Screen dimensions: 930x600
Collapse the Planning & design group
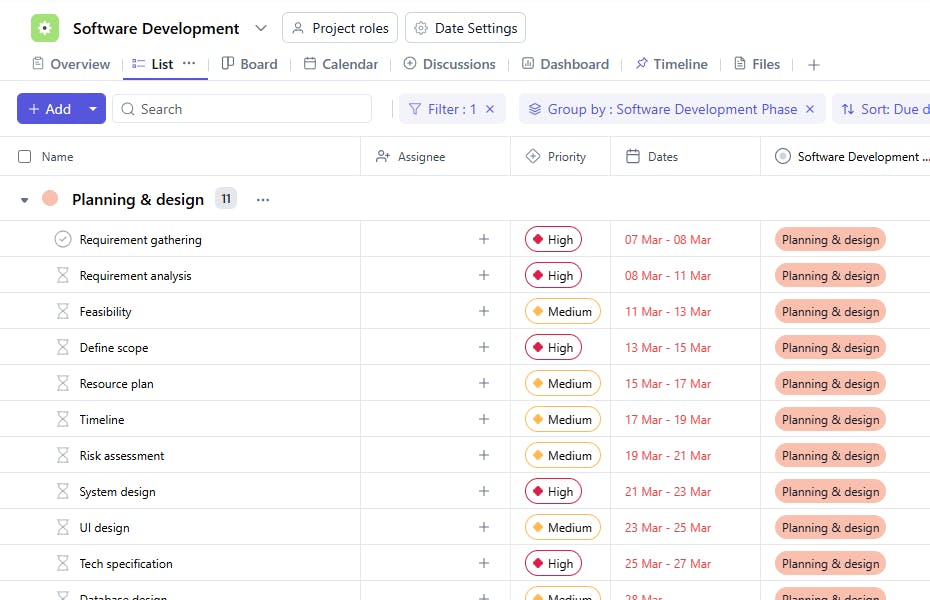25,200
